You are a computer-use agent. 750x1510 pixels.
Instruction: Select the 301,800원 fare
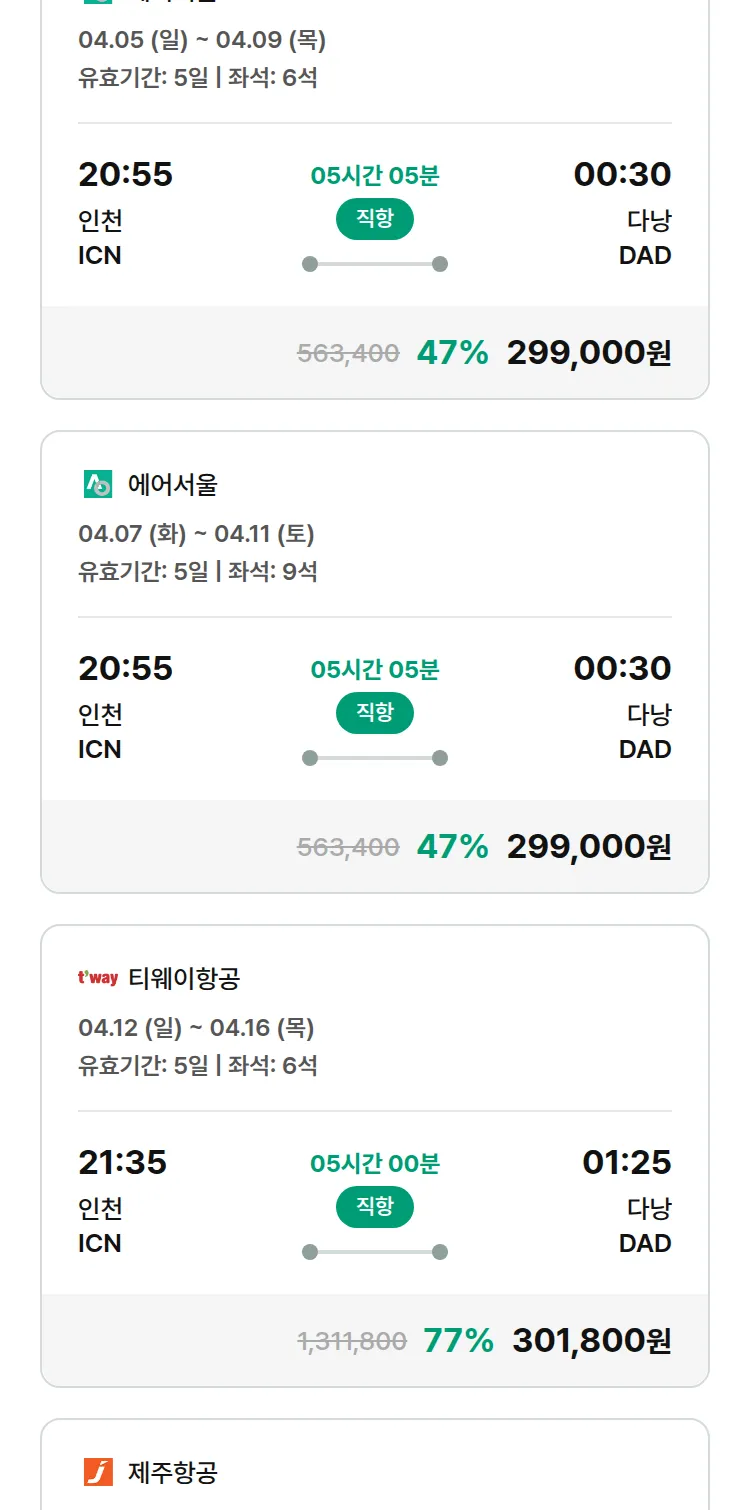coord(591,1340)
